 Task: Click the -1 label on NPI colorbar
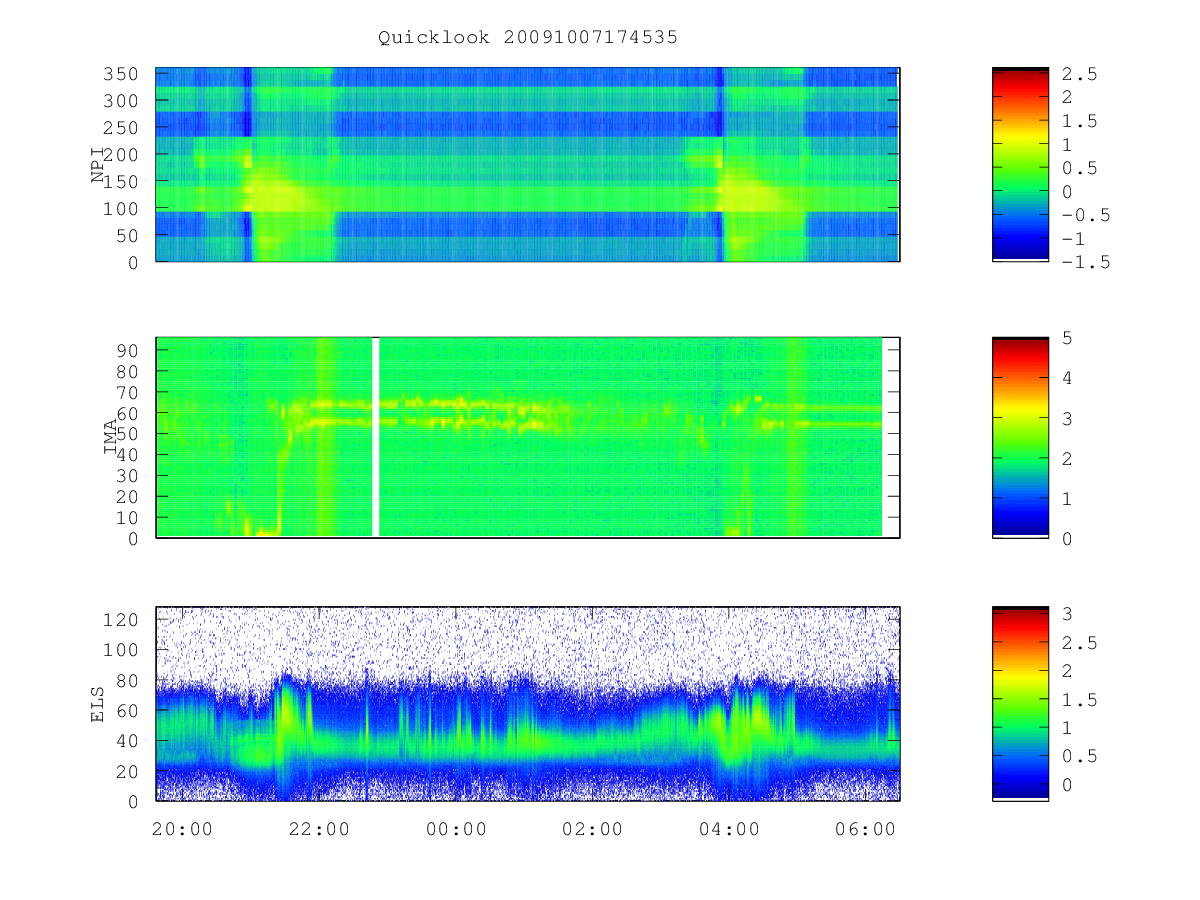(1075, 238)
